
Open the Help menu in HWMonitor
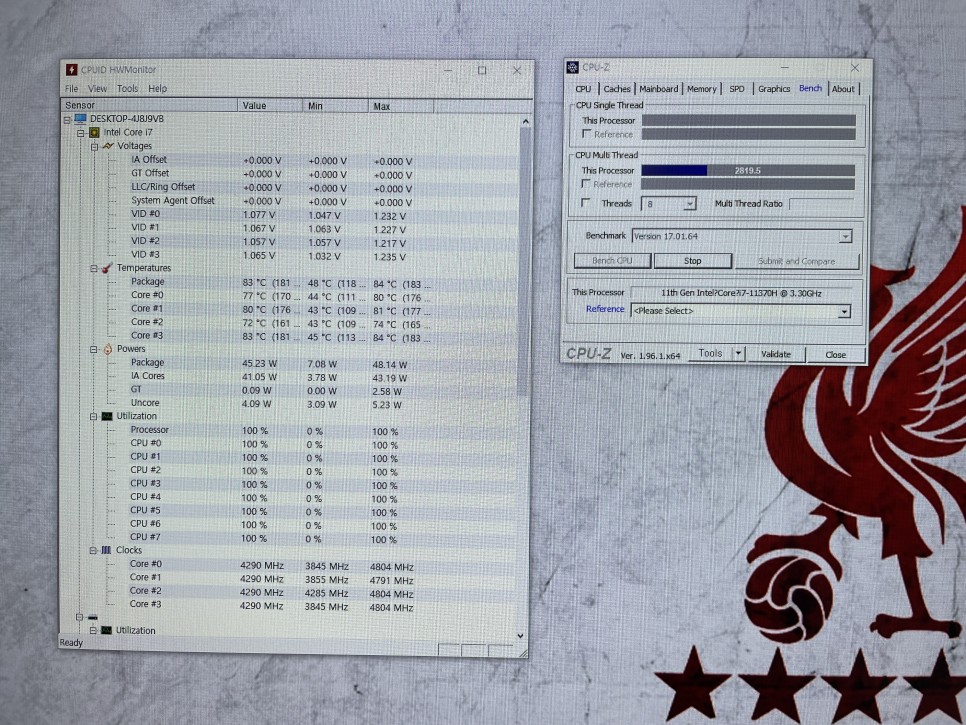click(x=158, y=89)
